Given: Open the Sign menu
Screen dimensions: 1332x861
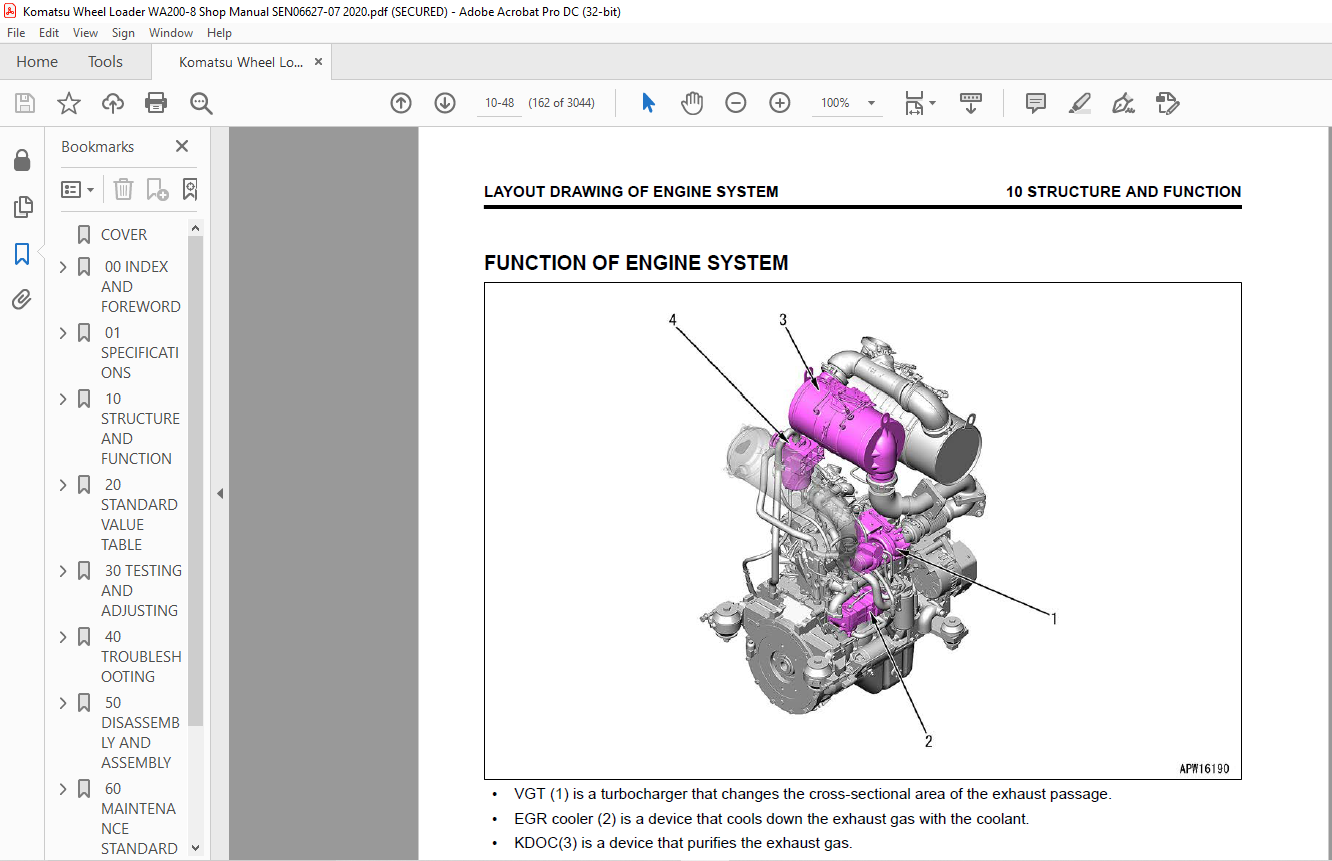Looking at the screenshot, I should (x=123, y=33).
